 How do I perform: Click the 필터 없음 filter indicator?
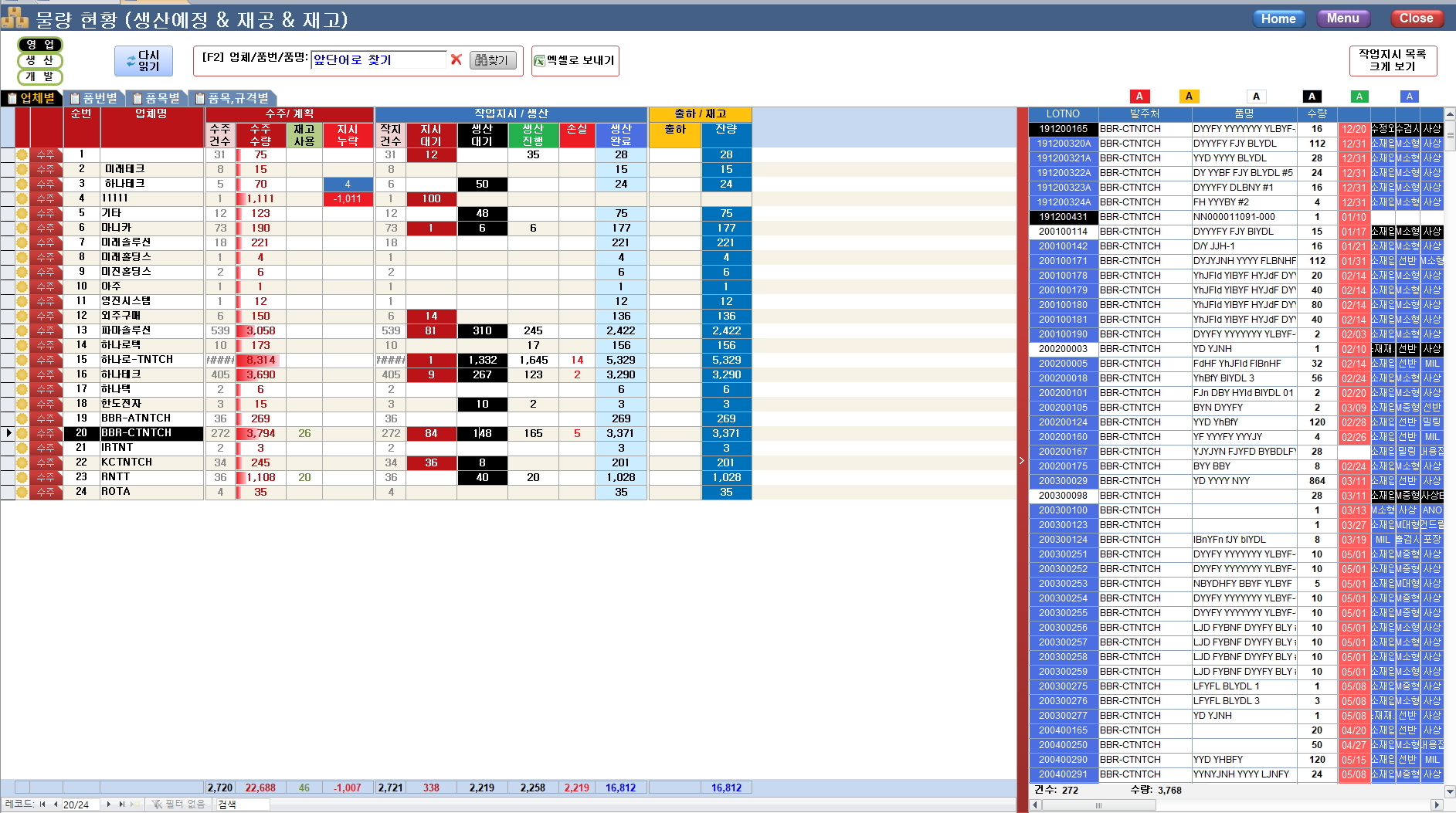178,805
